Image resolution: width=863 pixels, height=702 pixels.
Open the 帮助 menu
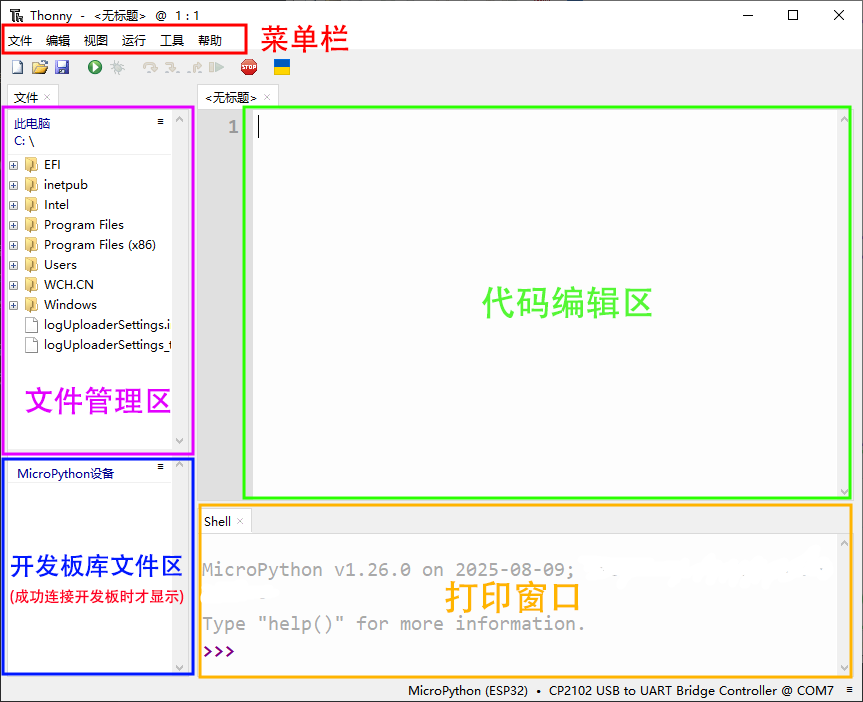click(x=210, y=41)
